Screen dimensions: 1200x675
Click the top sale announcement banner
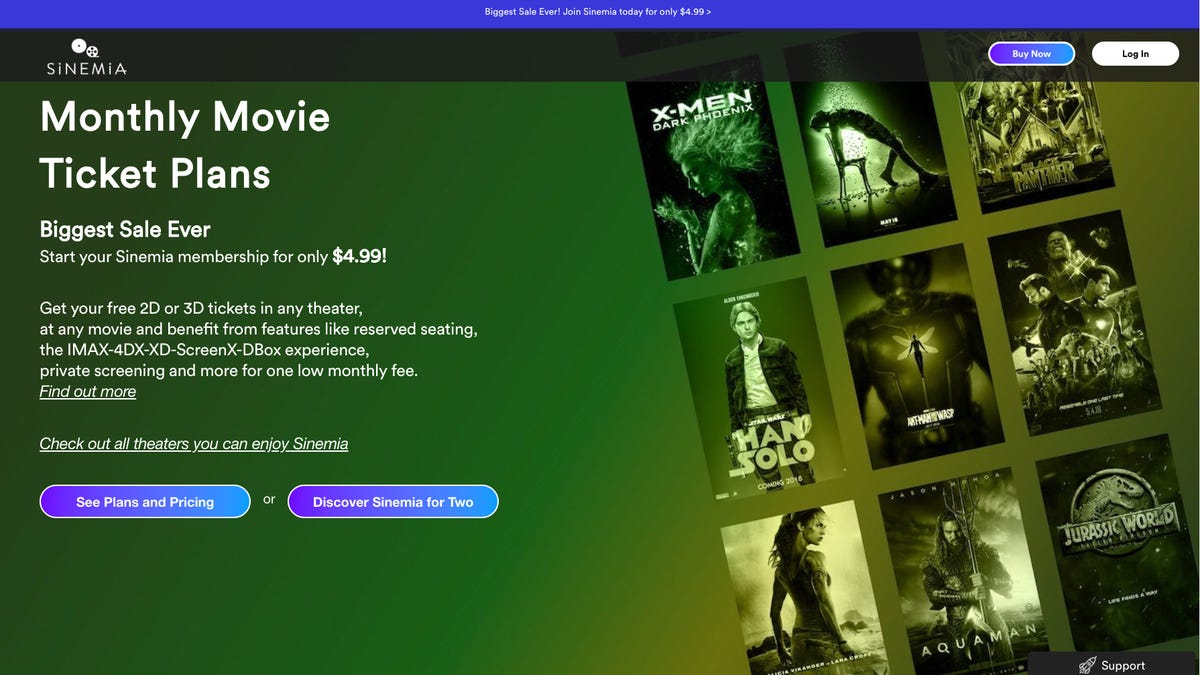click(x=599, y=13)
